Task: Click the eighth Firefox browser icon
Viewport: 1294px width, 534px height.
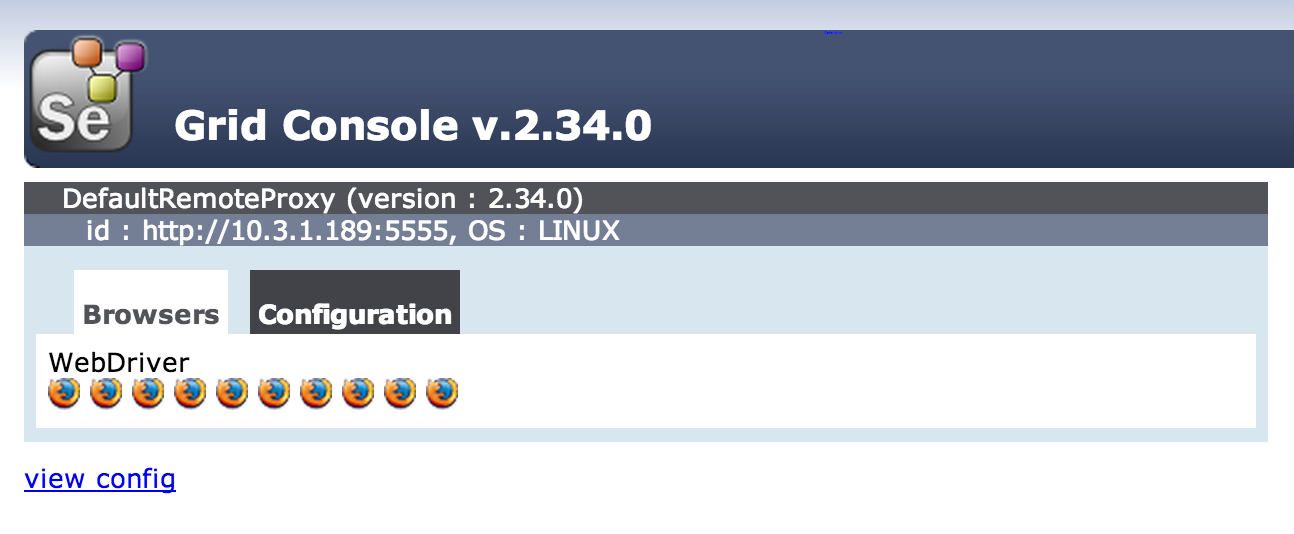Action: click(358, 393)
